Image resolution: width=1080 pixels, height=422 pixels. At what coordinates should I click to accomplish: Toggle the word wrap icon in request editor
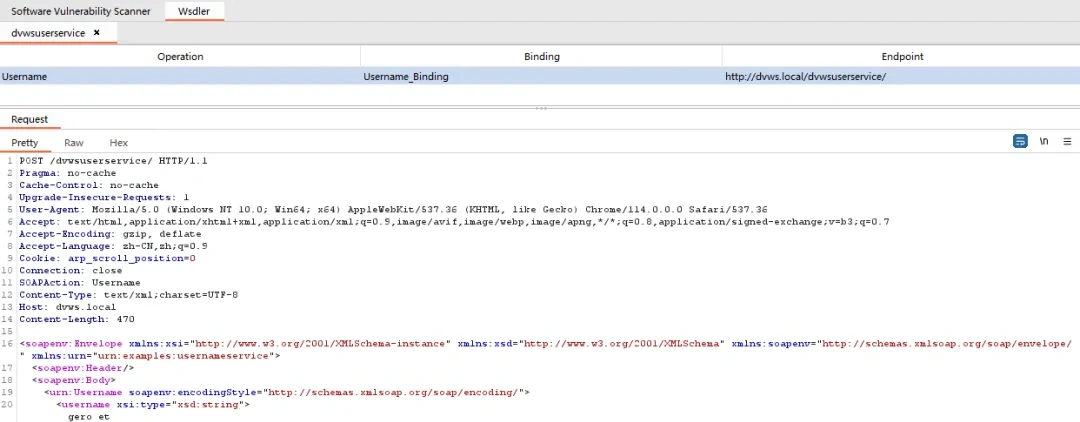[x=1020, y=141]
